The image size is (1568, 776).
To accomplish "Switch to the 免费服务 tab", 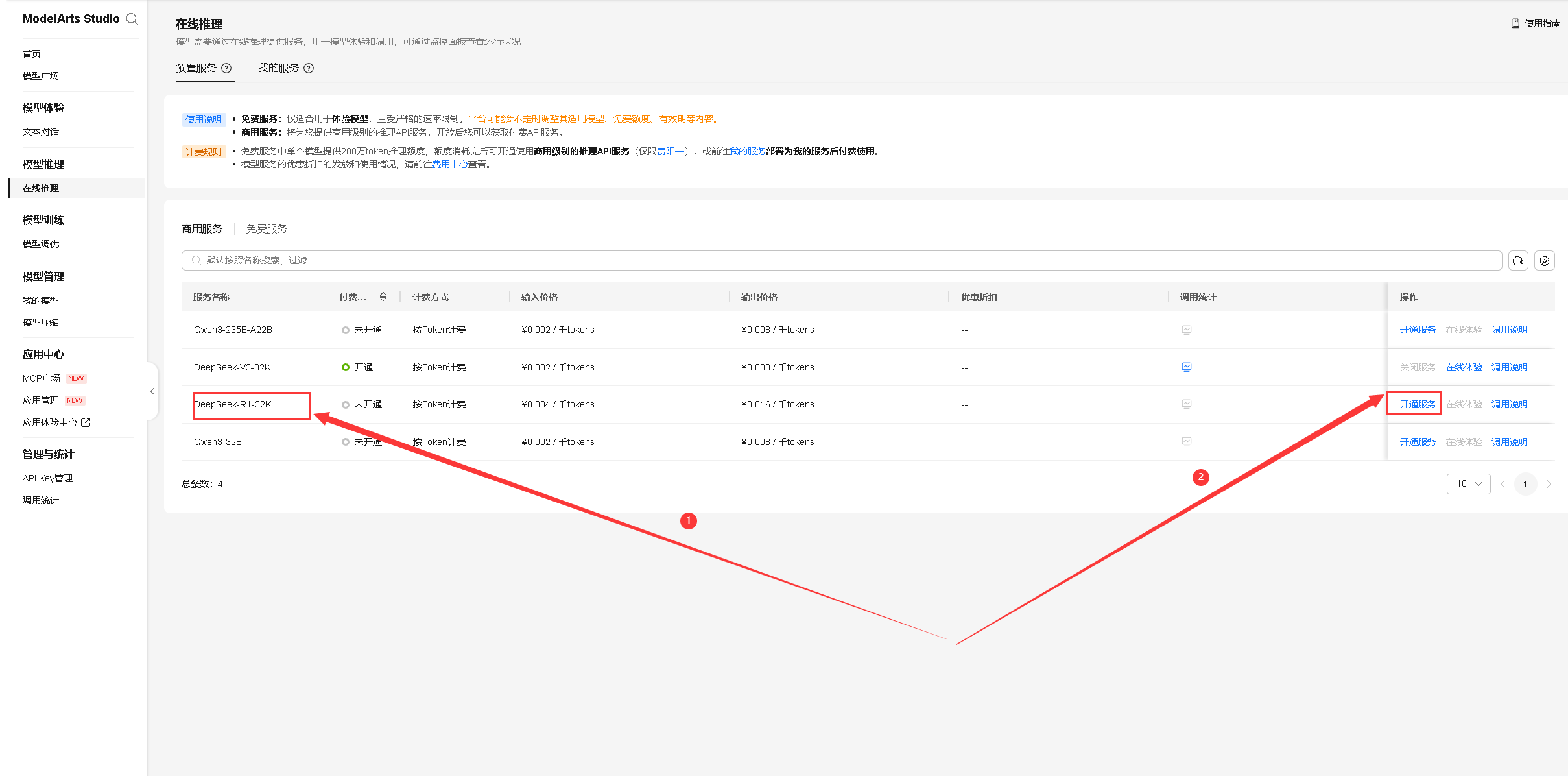I will click(x=267, y=229).
